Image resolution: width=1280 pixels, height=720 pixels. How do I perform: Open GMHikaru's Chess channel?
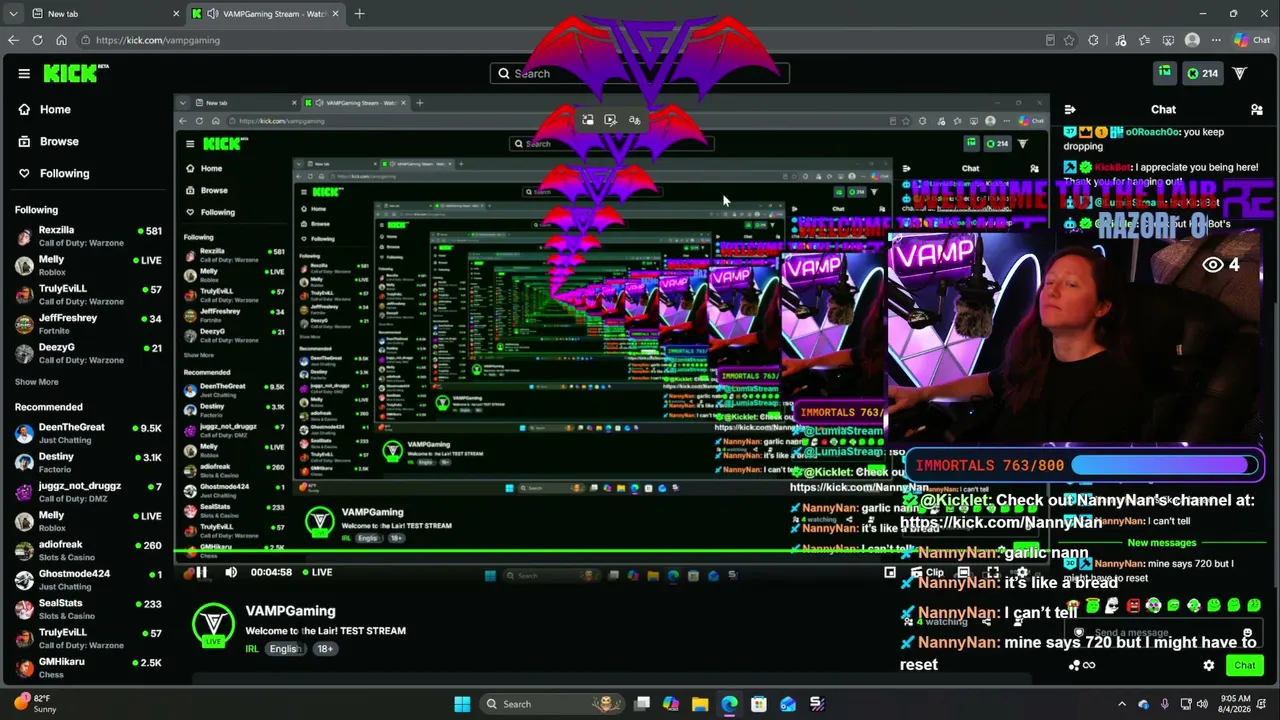[88, 667]
